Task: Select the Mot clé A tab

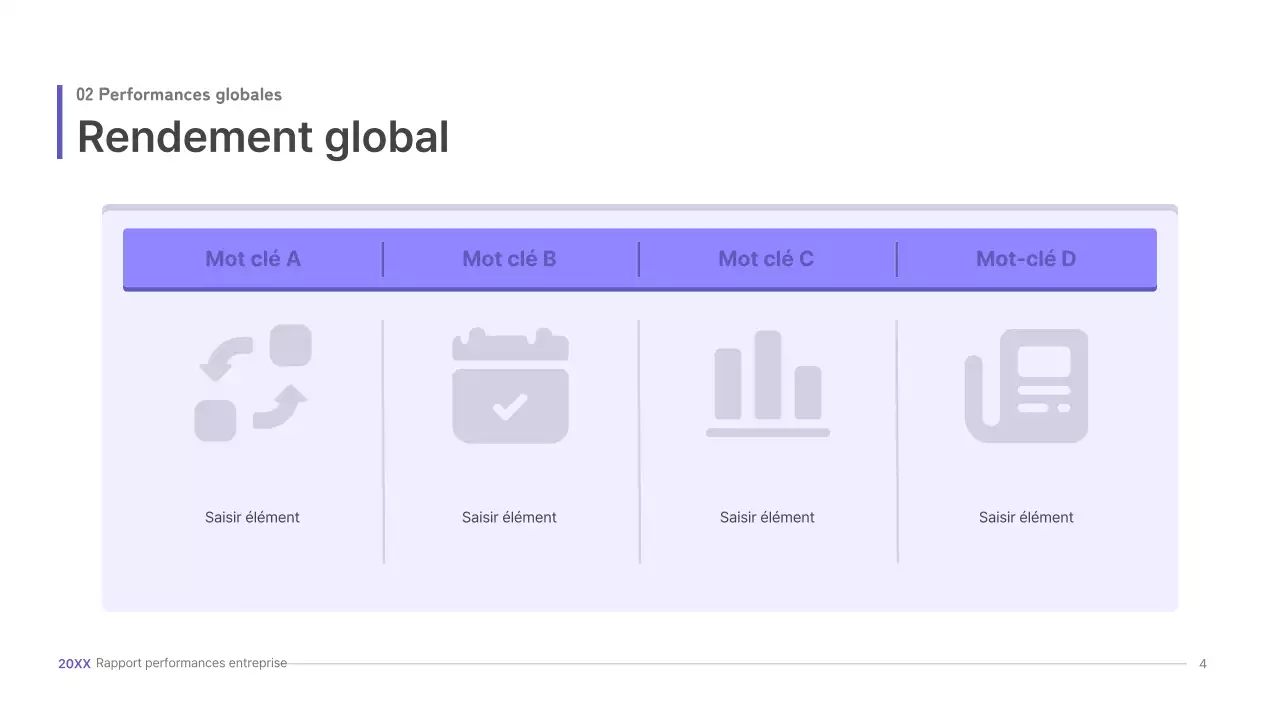Action: pos(252,259)
